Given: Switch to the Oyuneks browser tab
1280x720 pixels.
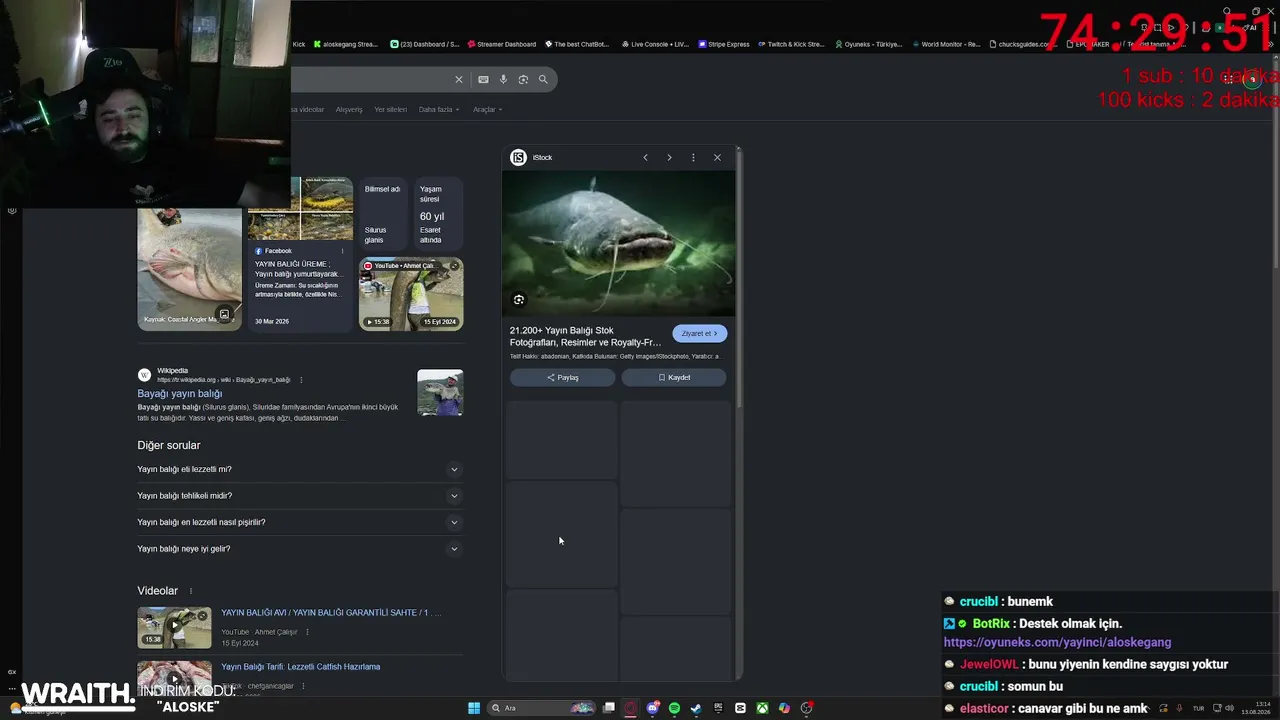Looking at the screenshot, I should [868, 44].
